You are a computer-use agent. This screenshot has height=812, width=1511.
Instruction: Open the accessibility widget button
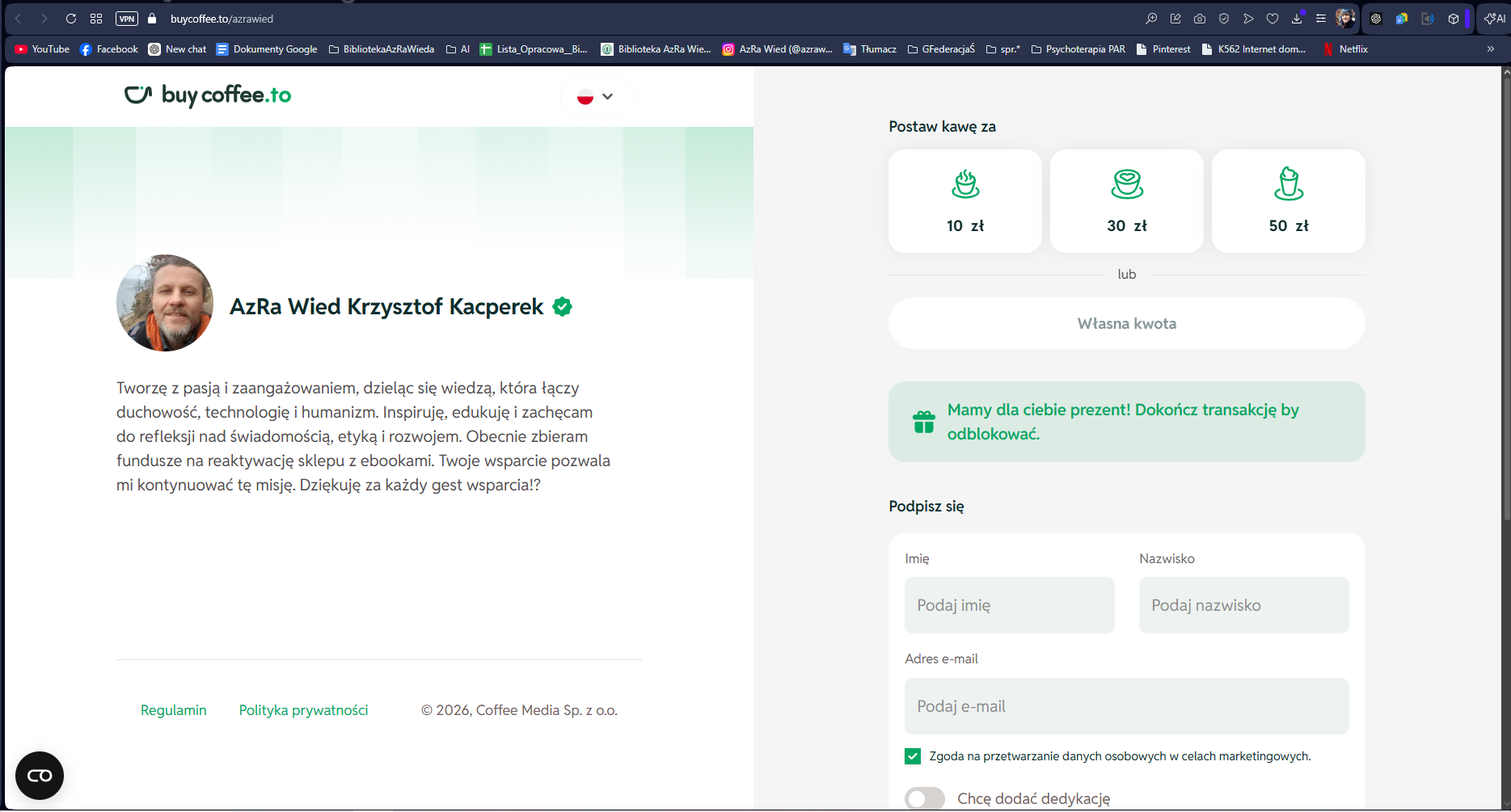click(40, 776)
